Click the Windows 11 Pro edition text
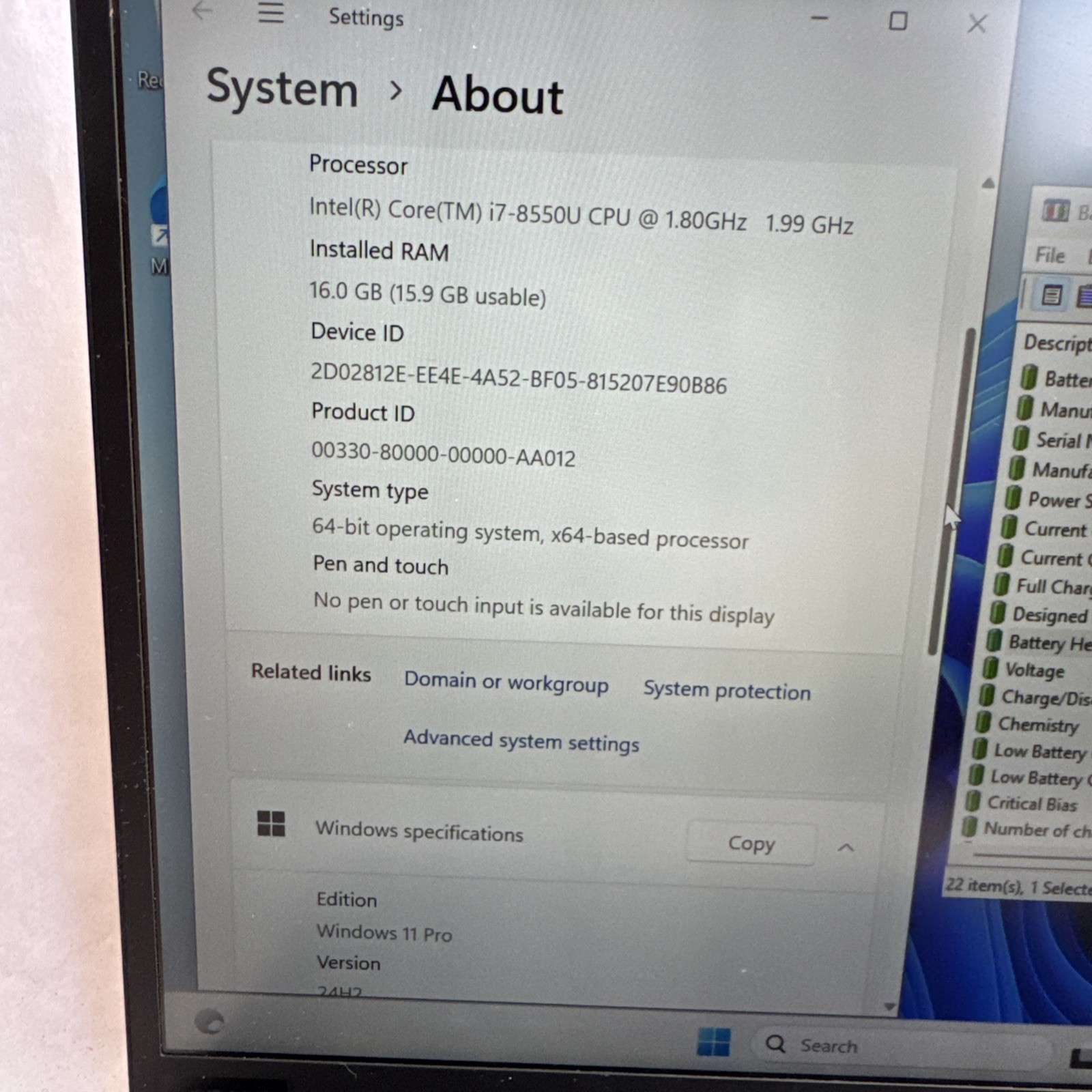The image size is (1092, 1092). (x=384, y=932)
